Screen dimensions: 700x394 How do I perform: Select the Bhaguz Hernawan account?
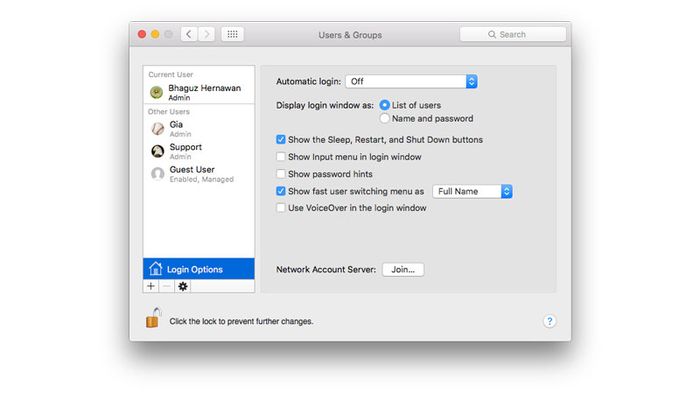199,92
